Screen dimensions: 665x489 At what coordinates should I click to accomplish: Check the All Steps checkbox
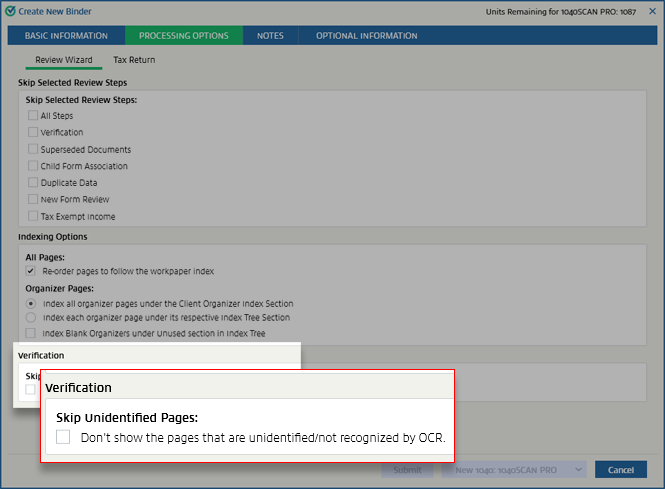(x=33, y=116)
